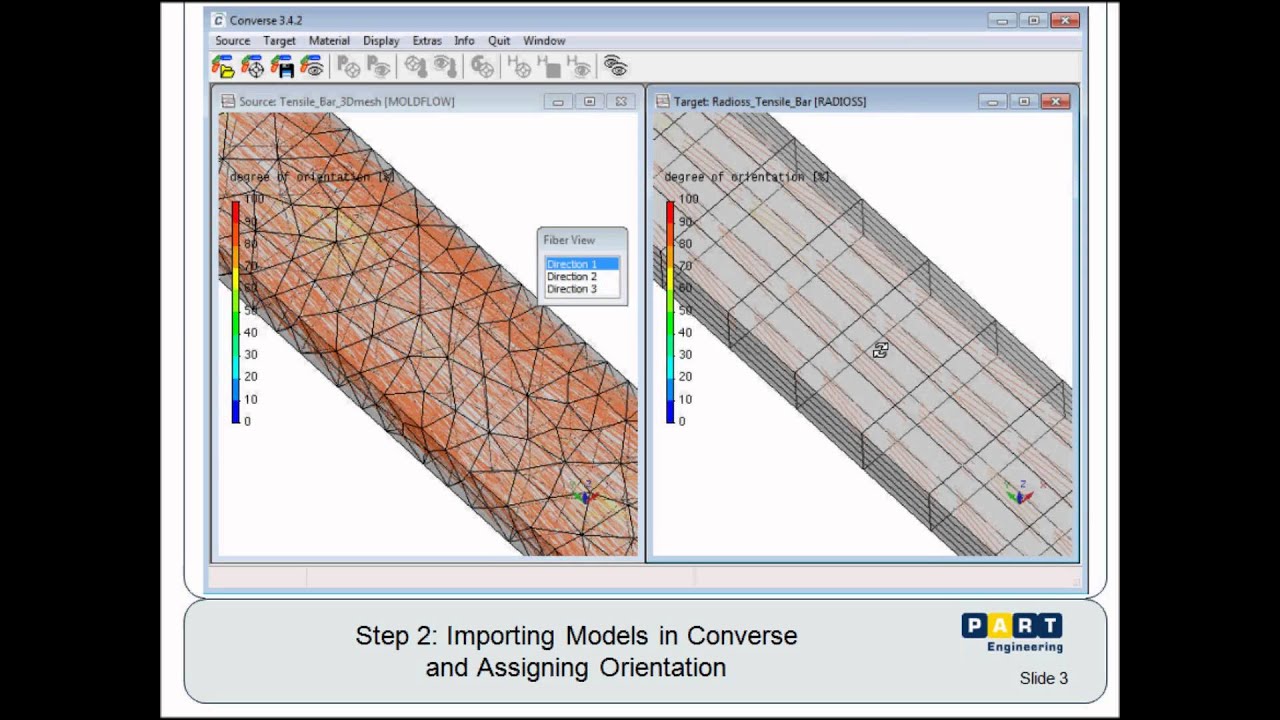The image size is (1280, 720).
Task: Click 'degree of orientation' label in Source window
Action: [312, 177]
